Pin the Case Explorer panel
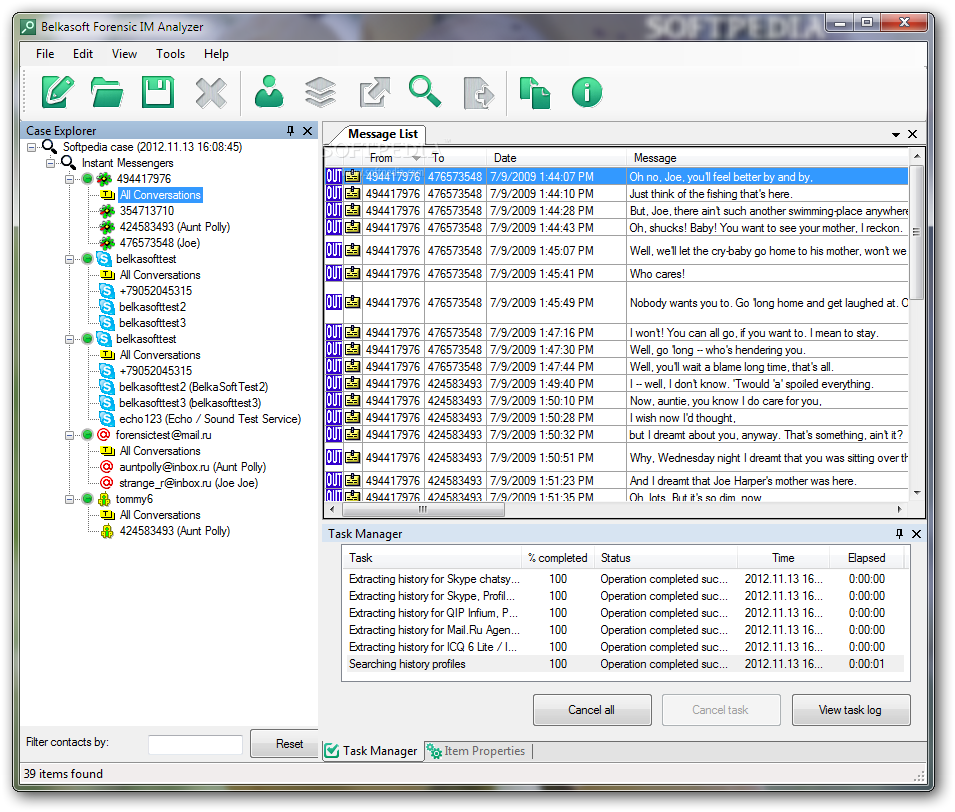This screenshot has width=955, height=812. click(x=291, y=130)
